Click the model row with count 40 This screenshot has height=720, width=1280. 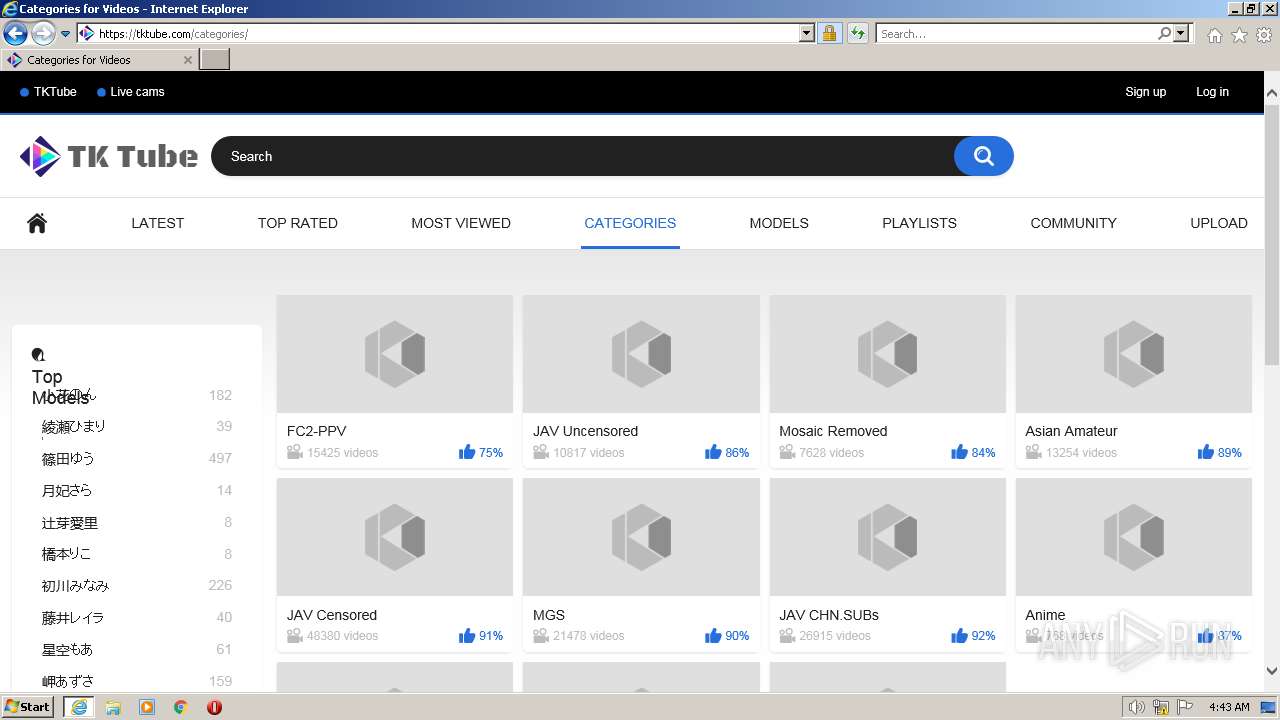point(137,618)
